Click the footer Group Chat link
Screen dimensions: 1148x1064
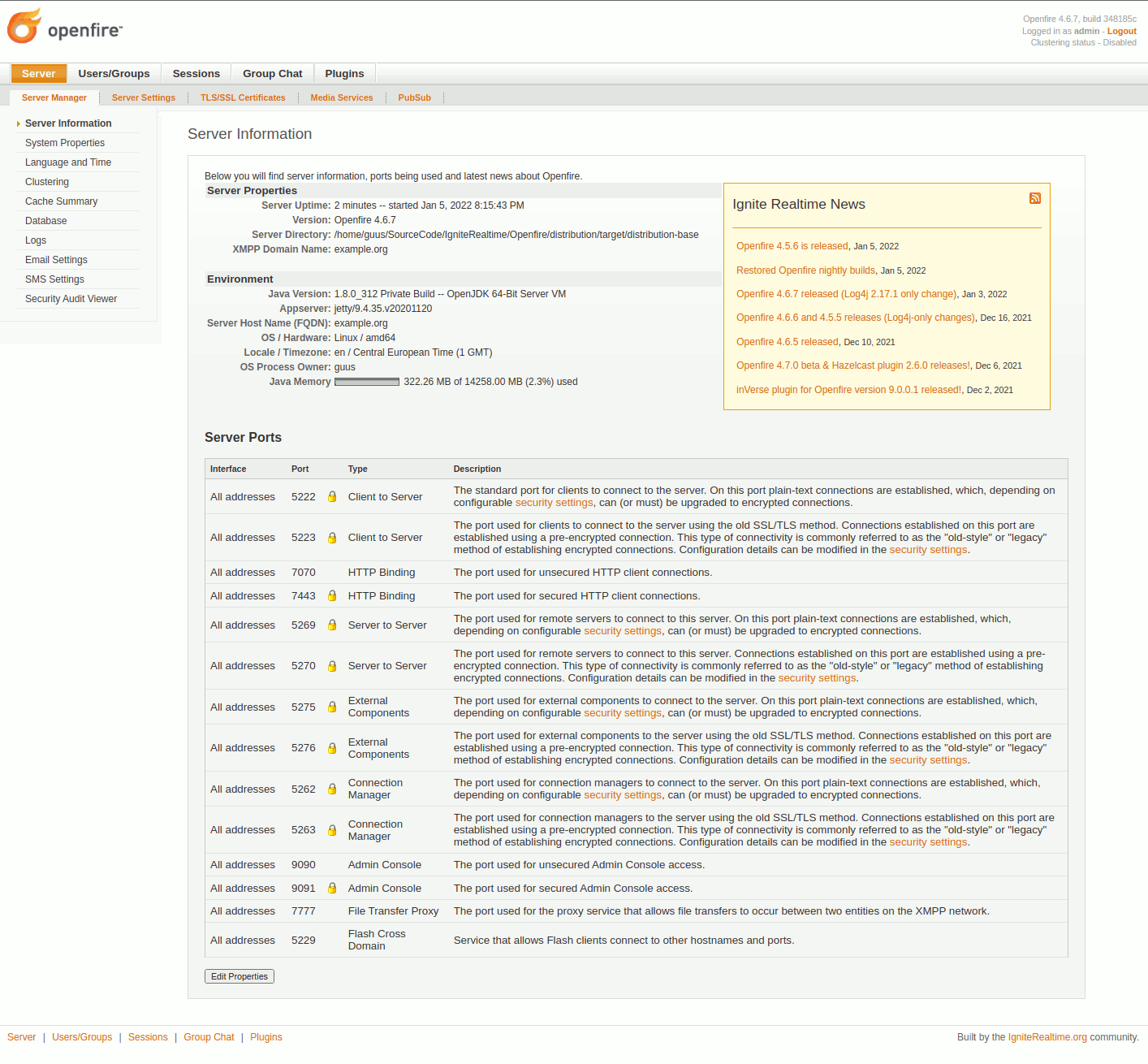pos(209,1037)
